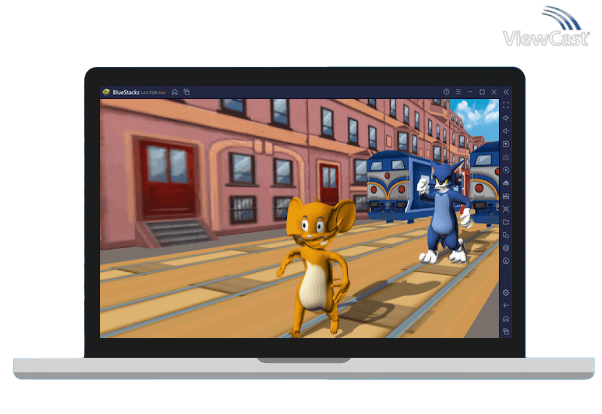Maximize the BlueStacks window

coord(482,92)
